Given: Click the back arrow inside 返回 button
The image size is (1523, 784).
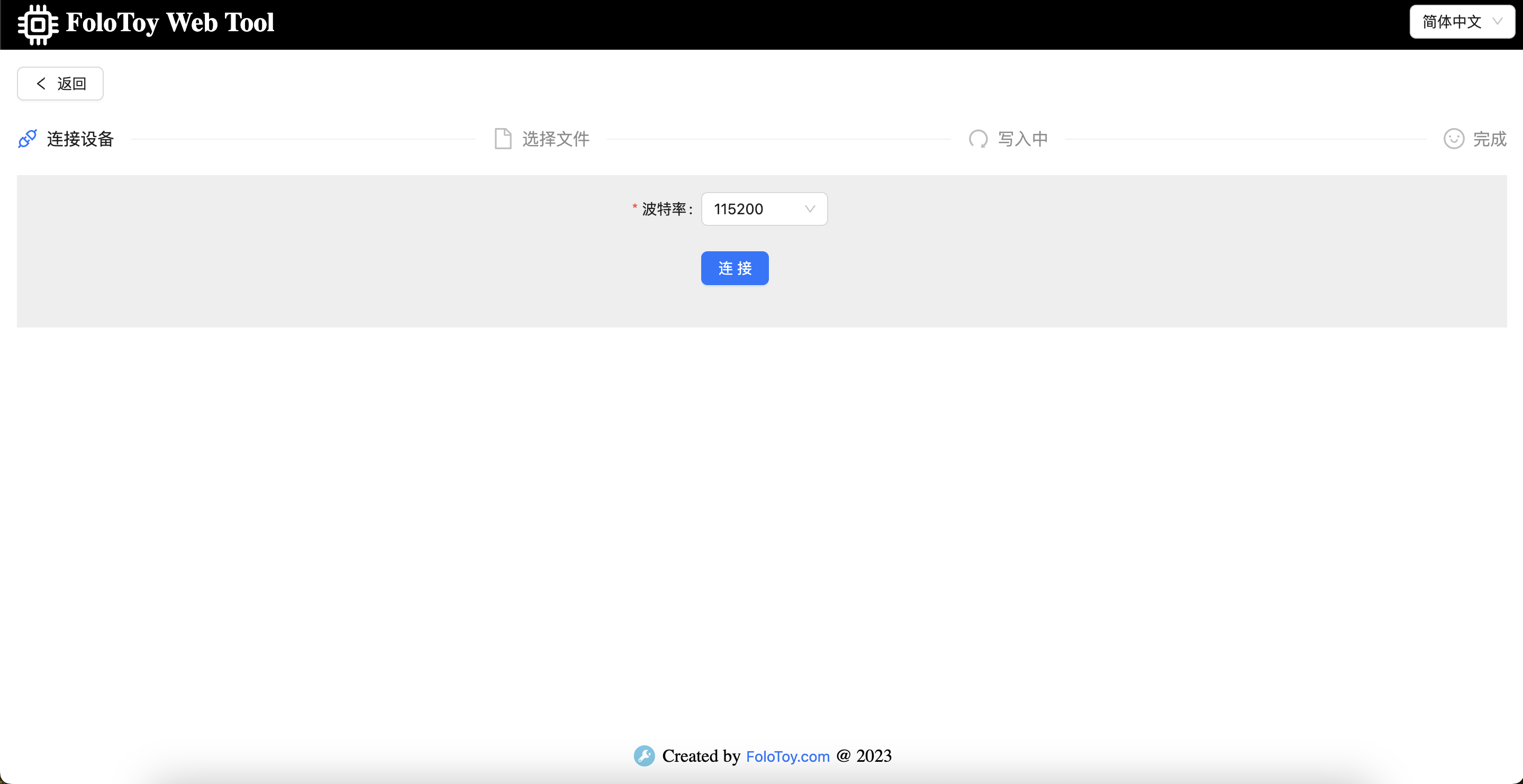Looking at the screenshot, I should pos(41,84).
